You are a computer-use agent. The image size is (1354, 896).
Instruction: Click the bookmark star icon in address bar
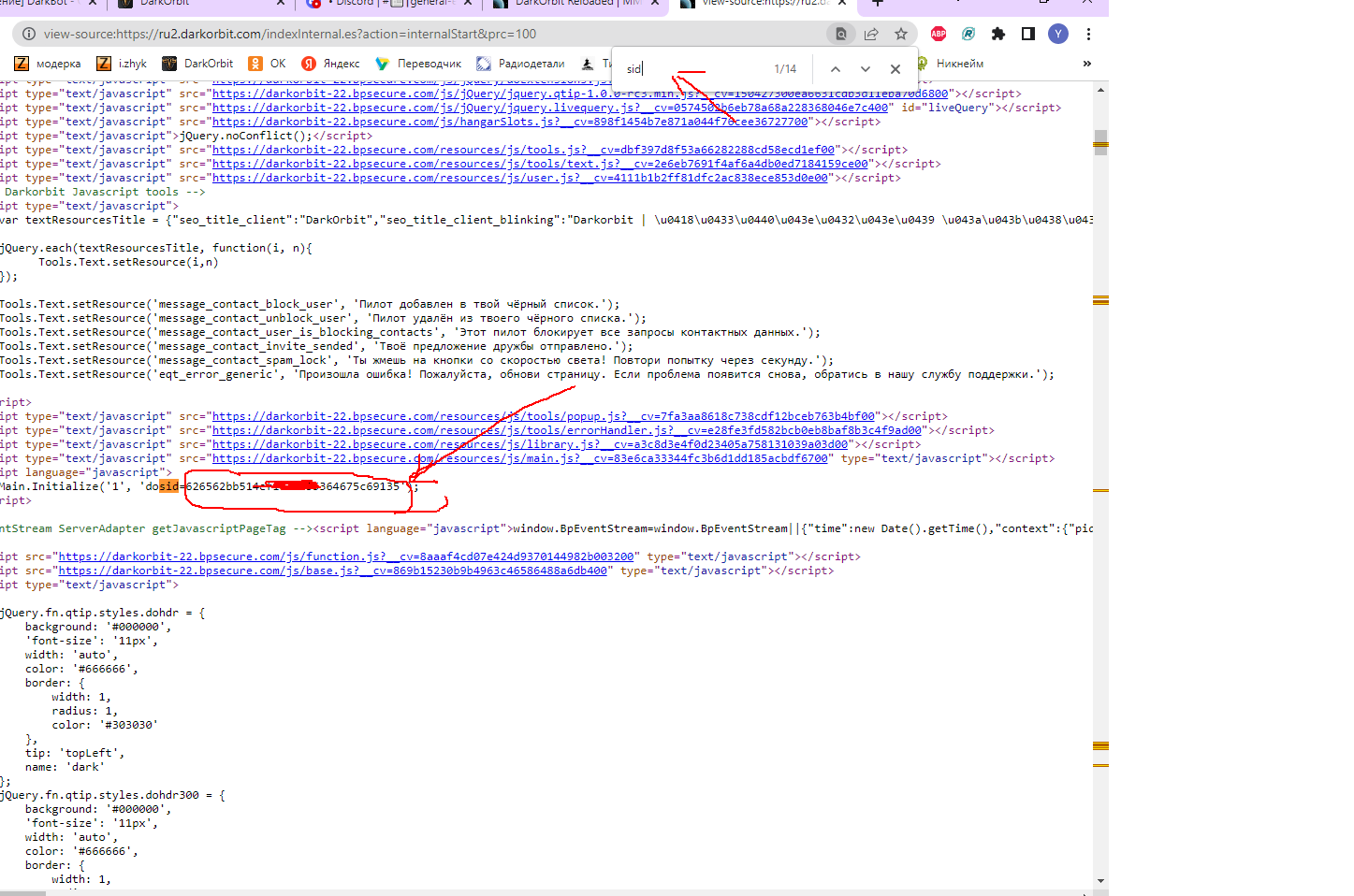pyautogui.click(x=900, y=34)
